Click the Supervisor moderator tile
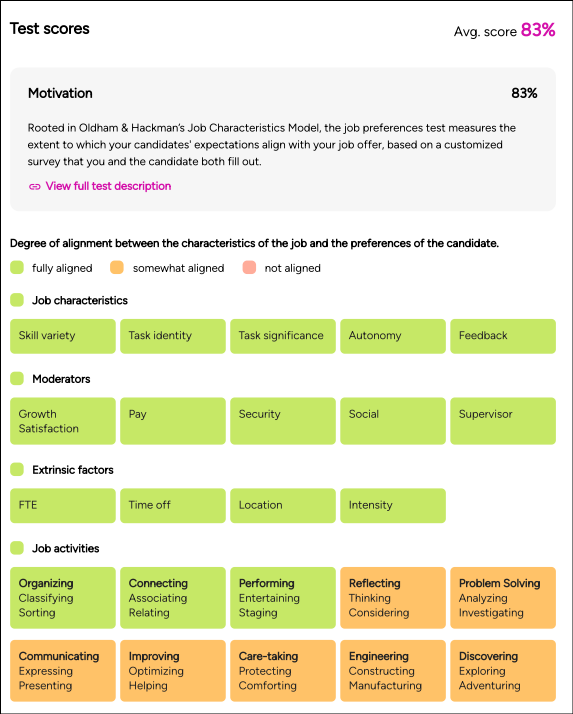This screenshot has height=714, width=573. click(x=503, y=421)
